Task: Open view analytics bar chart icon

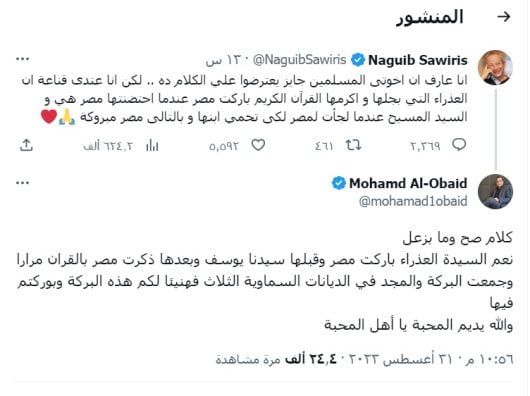Action: [152, 146]
